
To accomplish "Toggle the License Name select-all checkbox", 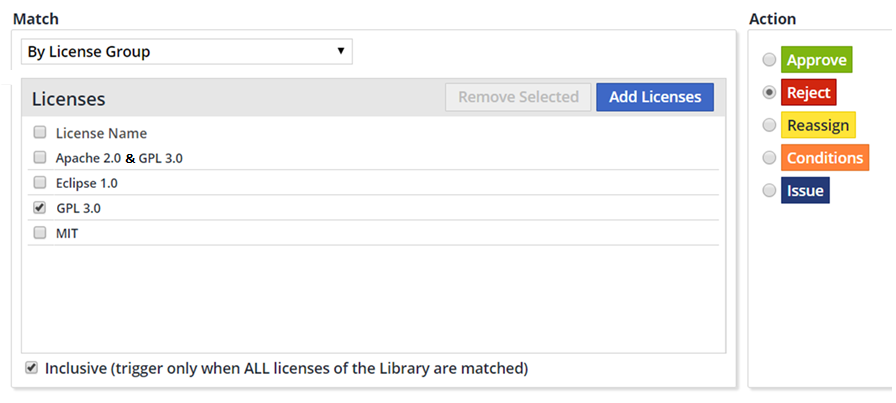I will [x=40, y=132].
